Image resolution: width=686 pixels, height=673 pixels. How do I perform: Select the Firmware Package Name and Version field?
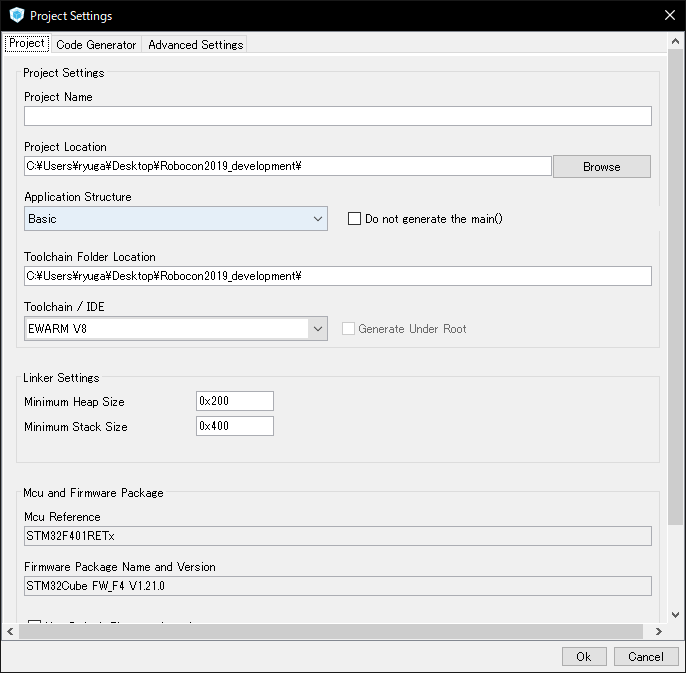click(x=338, y=586)
